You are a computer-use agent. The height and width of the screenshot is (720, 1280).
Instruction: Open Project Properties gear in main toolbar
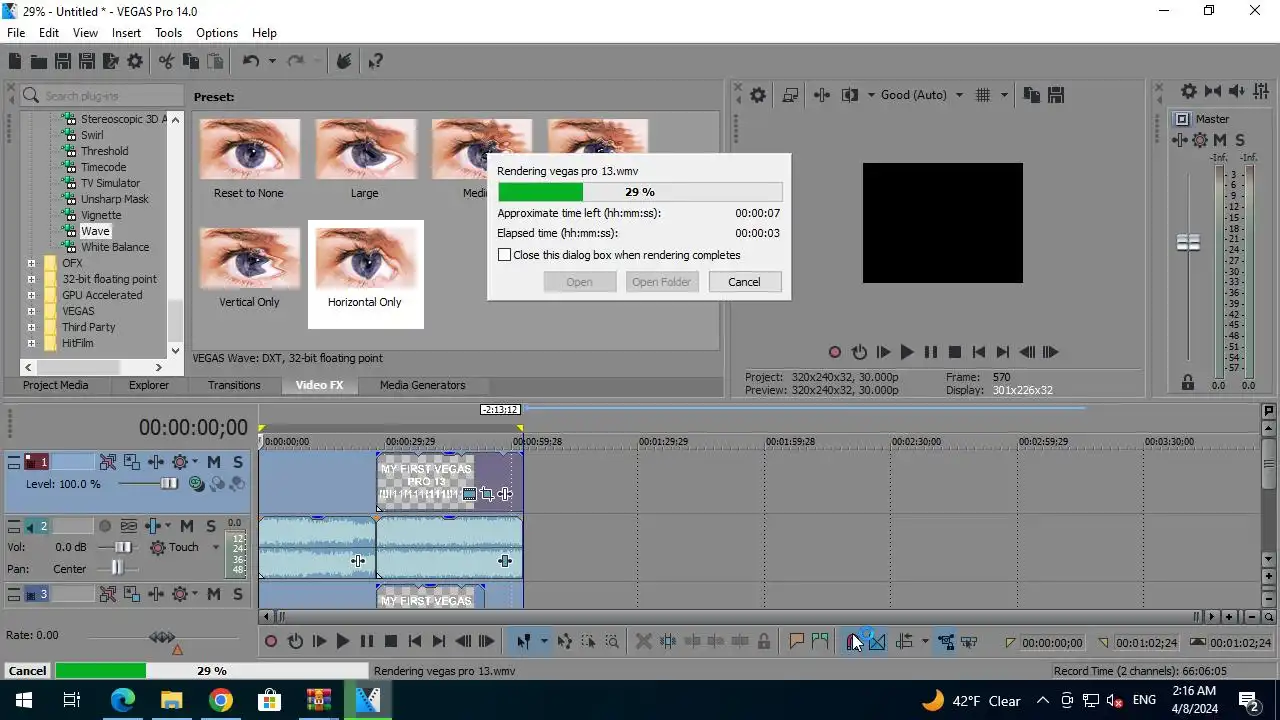[135, 62]
